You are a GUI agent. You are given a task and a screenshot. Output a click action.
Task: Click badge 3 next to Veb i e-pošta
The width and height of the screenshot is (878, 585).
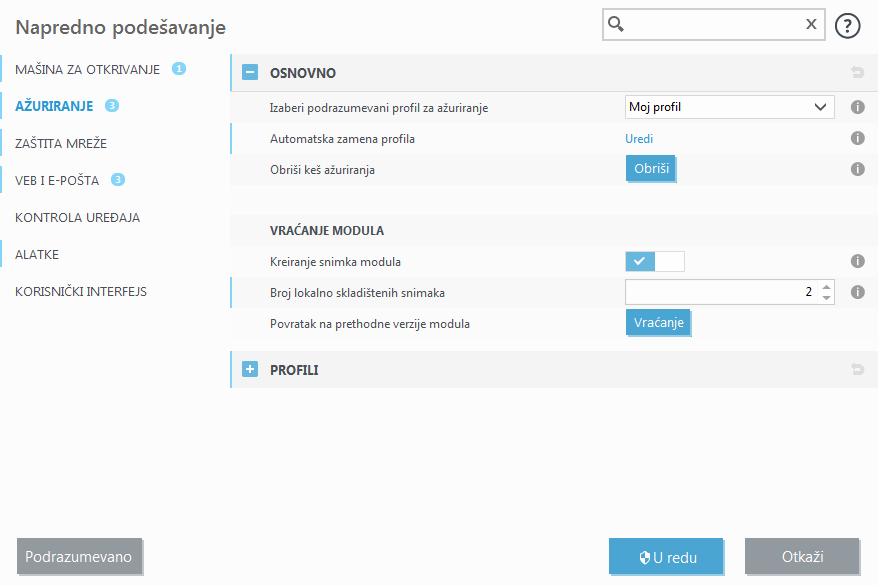pyautogui.click(x=118, y=180)
